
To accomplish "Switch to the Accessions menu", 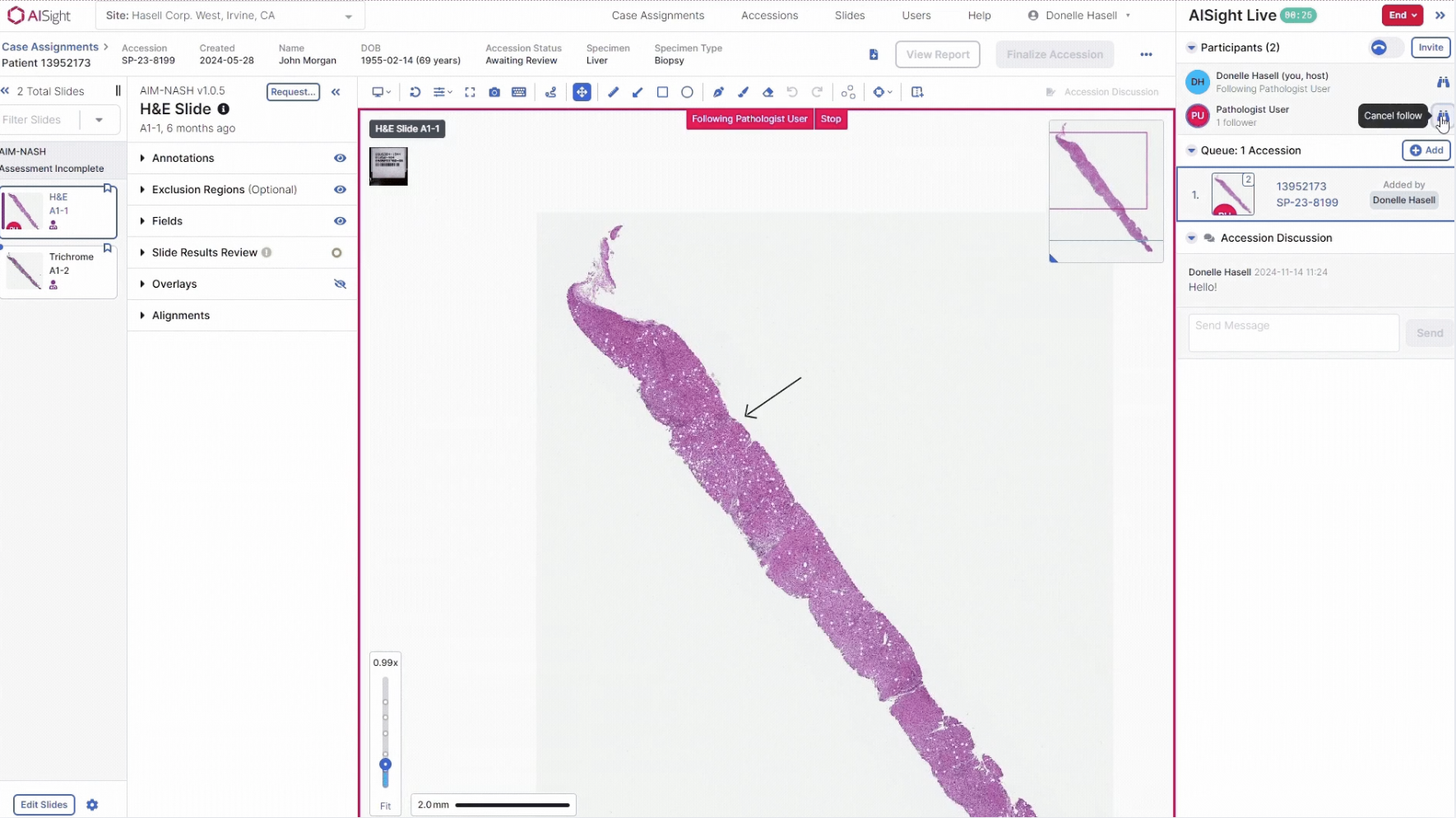I will [x=769, y=15].
